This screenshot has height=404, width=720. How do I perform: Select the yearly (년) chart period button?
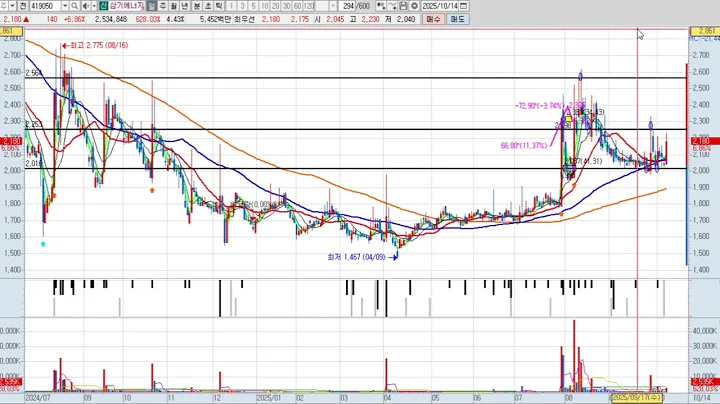185,6
